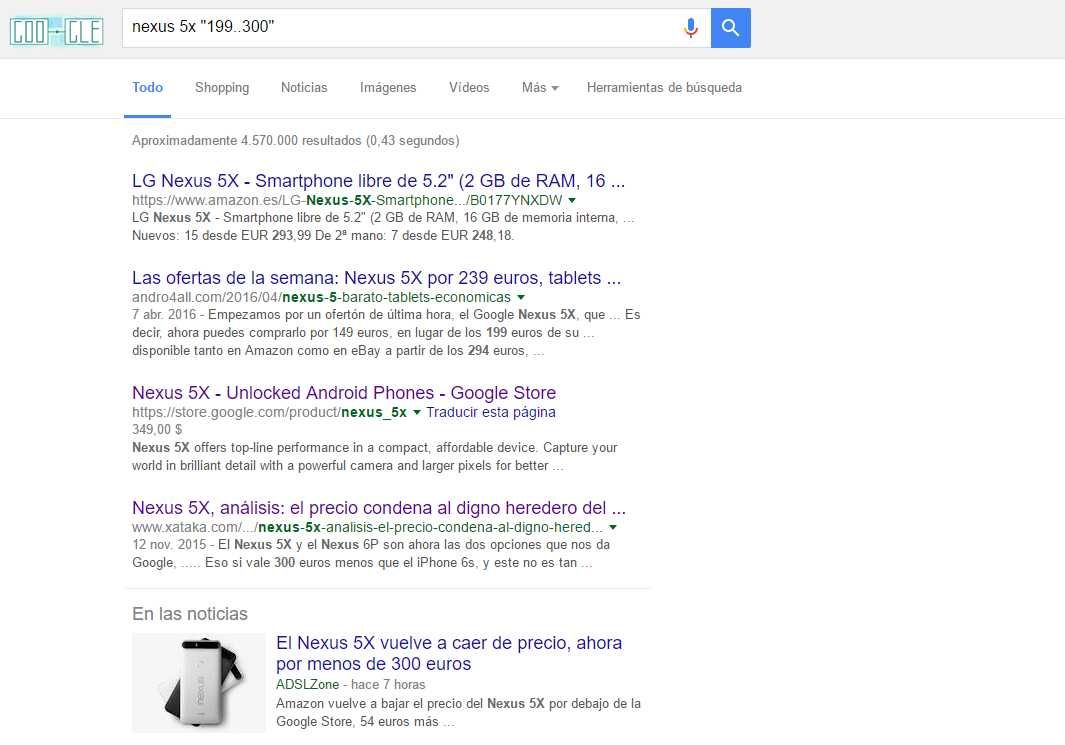Screen dimensions: 1065x745
Task: Click the store.google.com URL text
Action: pos(269,412)
